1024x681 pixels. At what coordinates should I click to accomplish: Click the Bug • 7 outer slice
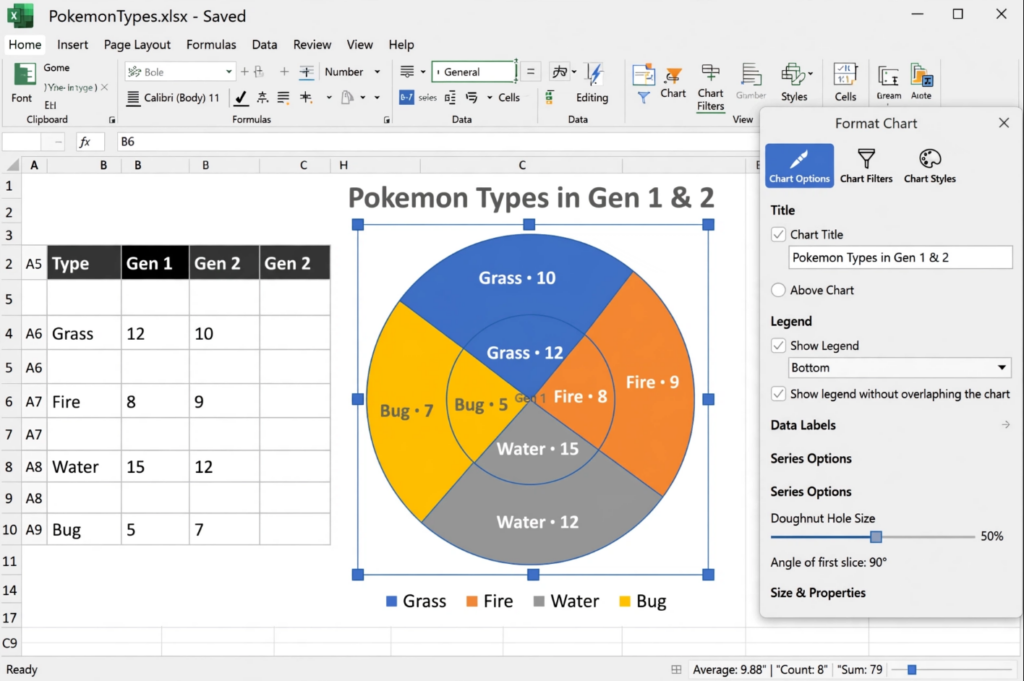[406, 411]
